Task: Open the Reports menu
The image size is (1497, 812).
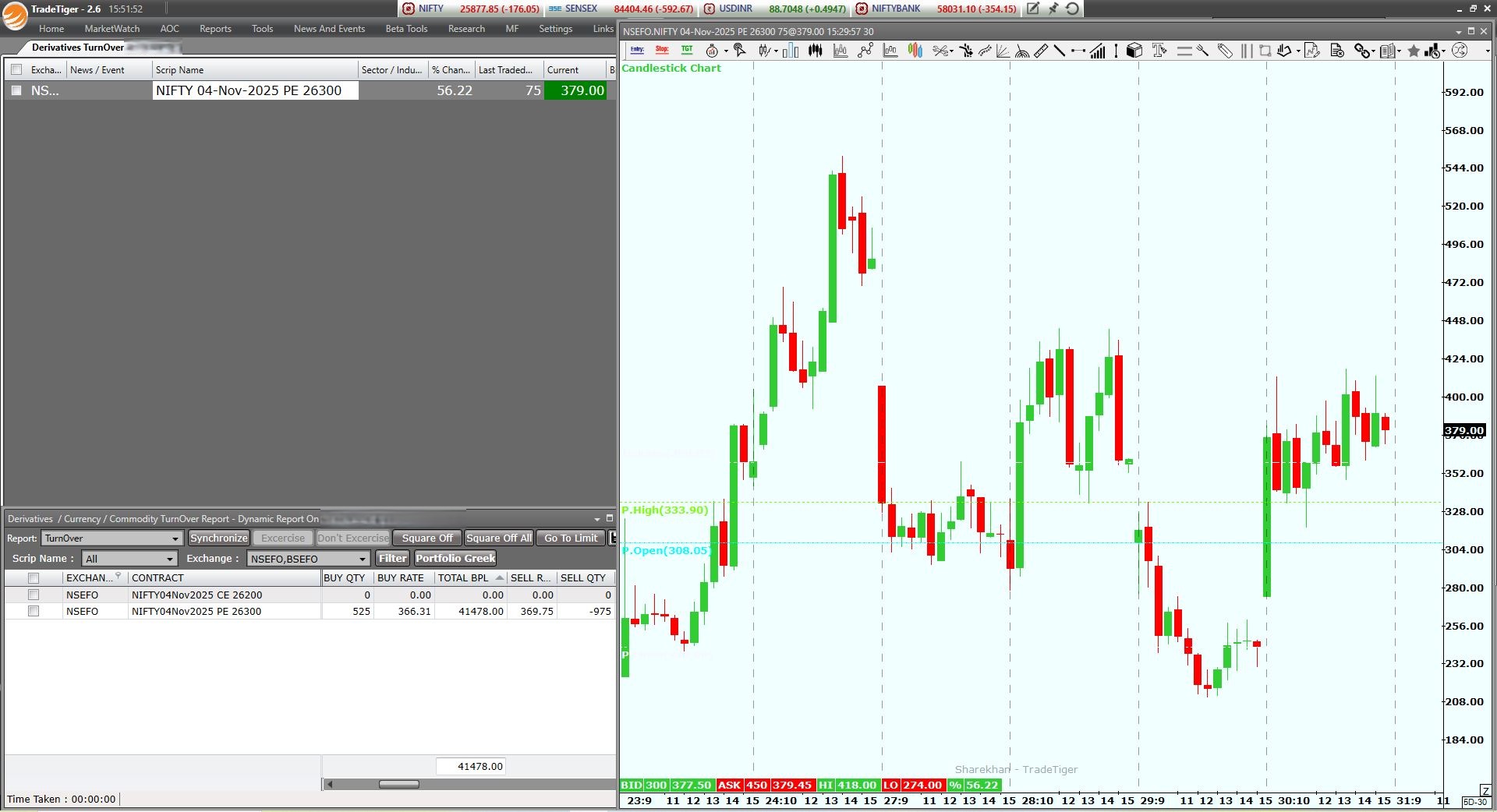Action: [215, 29]
